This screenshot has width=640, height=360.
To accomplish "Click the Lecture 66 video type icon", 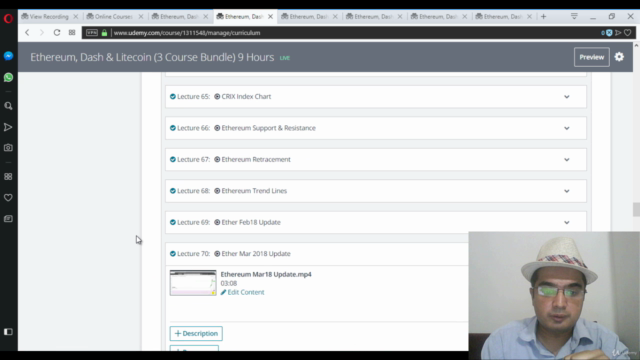I will [x=217, y=128].
